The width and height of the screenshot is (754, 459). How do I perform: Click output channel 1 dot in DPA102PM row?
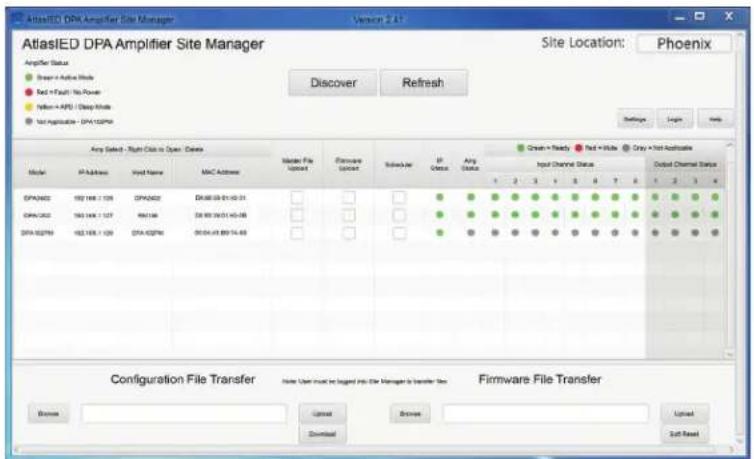coord(655,233)
